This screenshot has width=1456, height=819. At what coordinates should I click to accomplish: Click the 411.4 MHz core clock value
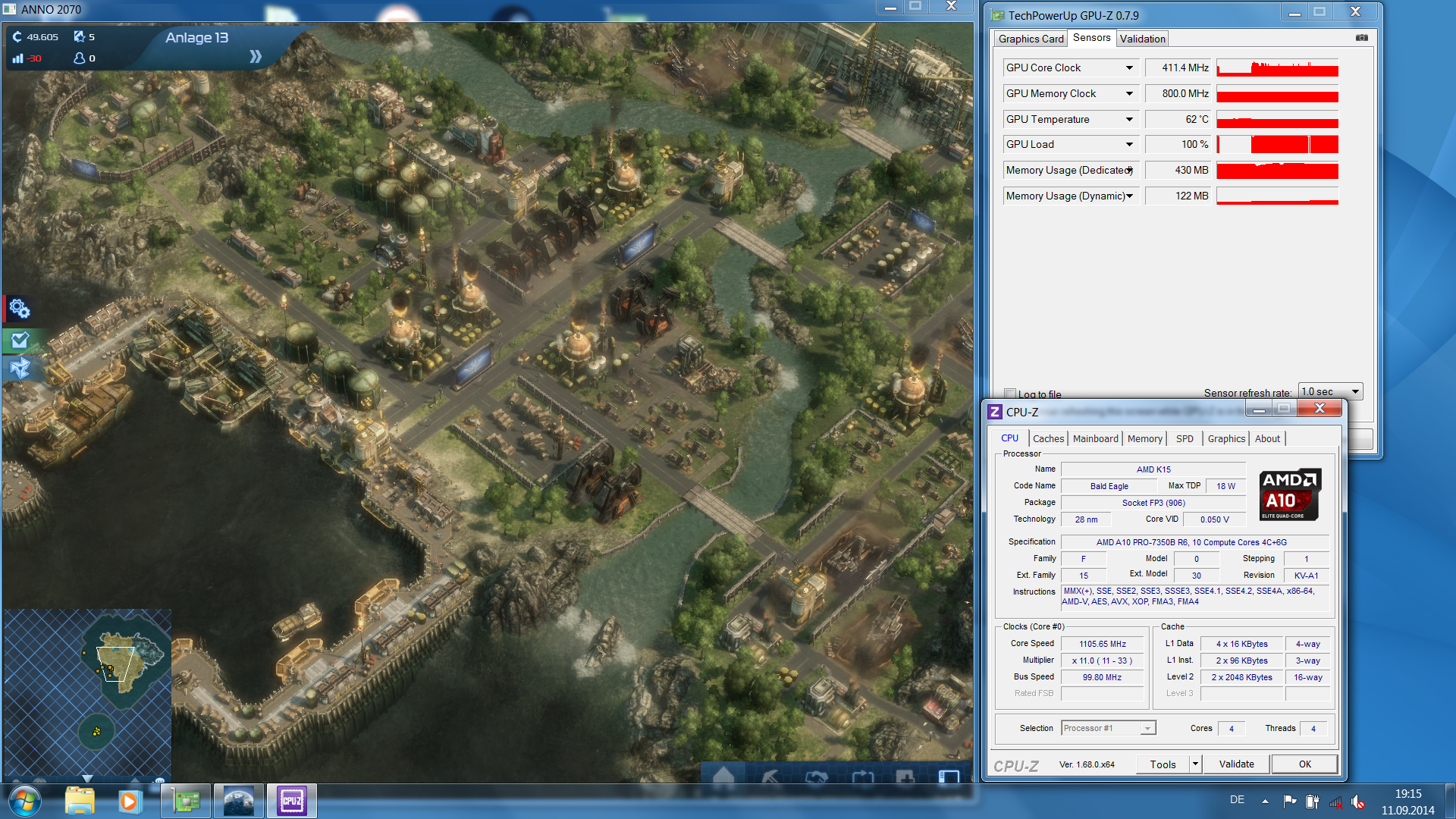tap(1178, 68)
